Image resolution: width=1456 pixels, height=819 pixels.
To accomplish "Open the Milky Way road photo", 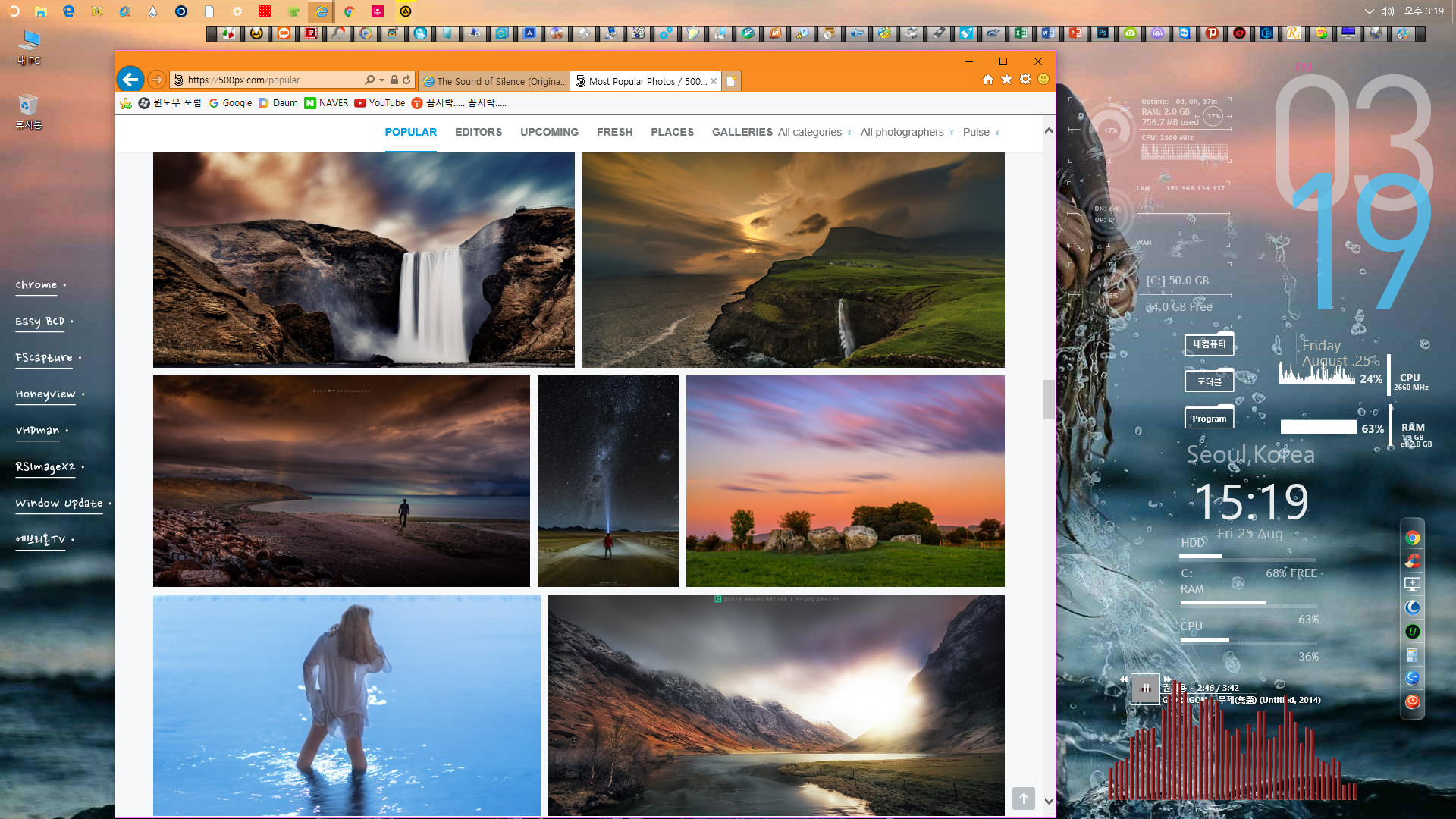I will pos(608,481).
